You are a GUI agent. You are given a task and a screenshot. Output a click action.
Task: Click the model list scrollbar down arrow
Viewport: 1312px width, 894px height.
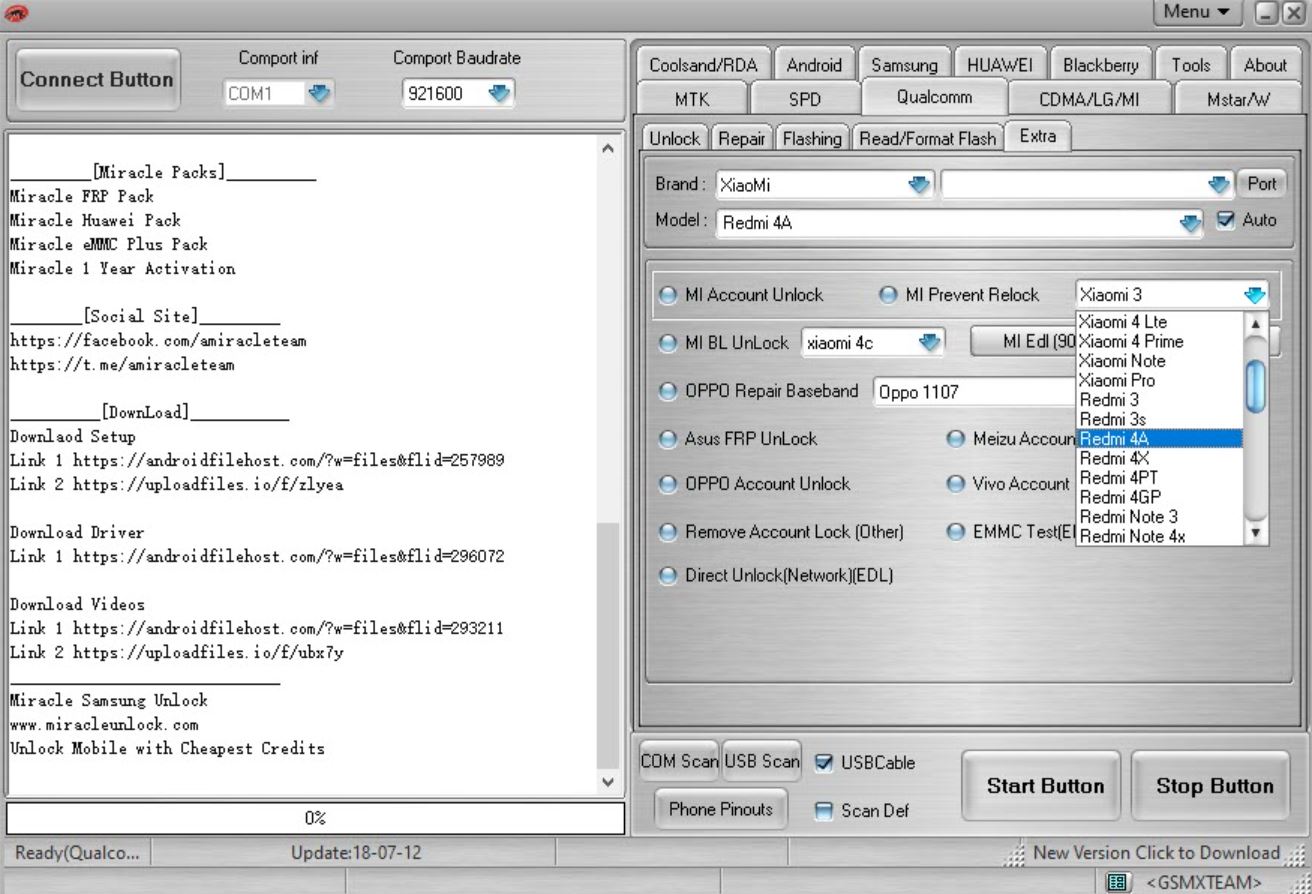tap(1257, 534)
